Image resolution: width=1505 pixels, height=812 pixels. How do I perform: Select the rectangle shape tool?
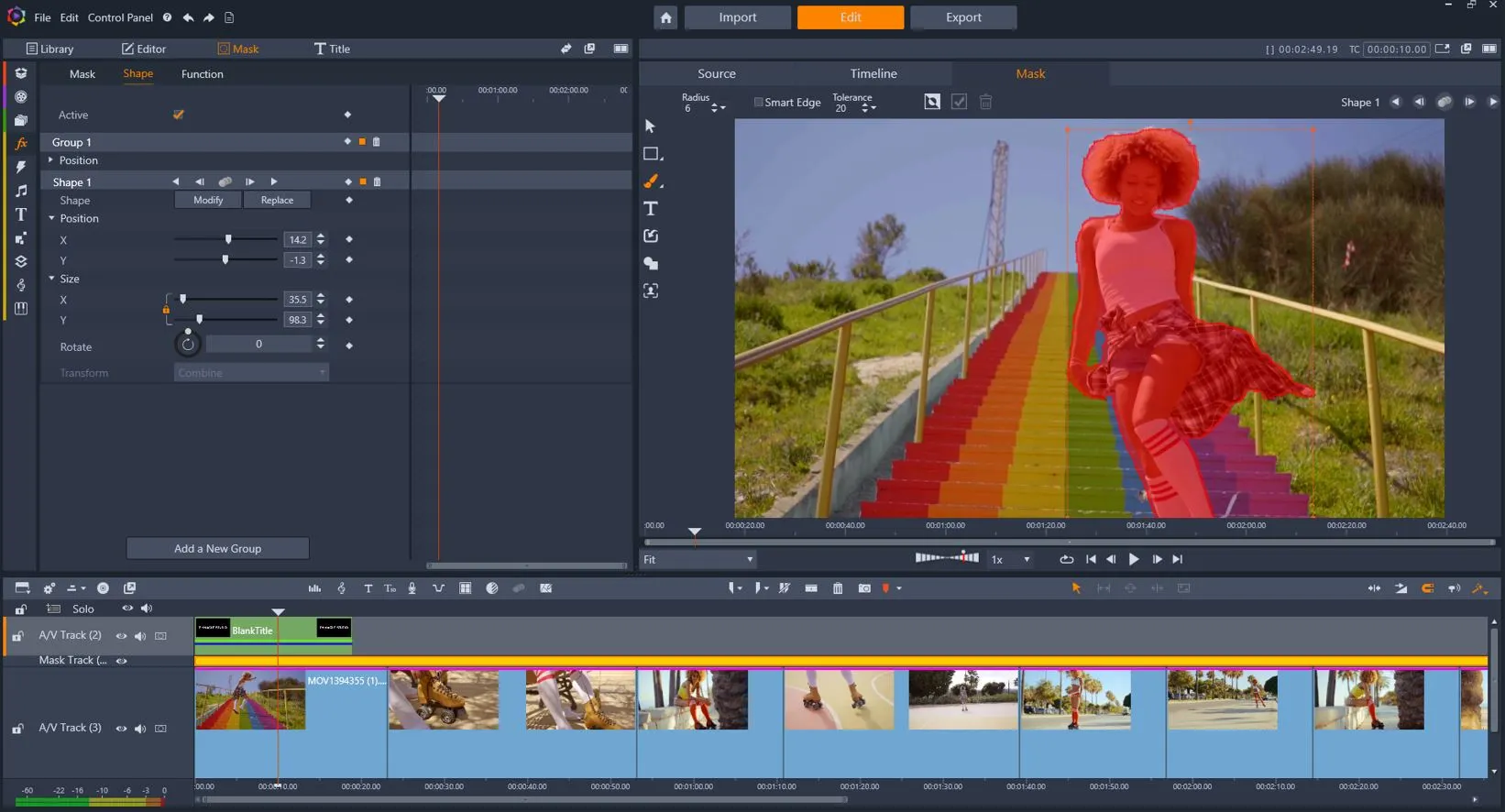pos(651,154)
